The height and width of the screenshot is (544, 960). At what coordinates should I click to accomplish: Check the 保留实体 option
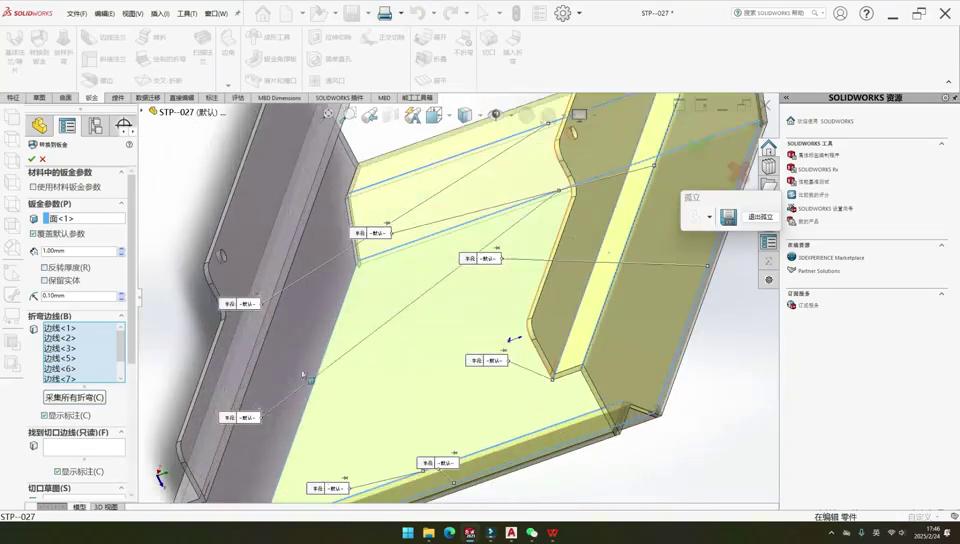44,280
